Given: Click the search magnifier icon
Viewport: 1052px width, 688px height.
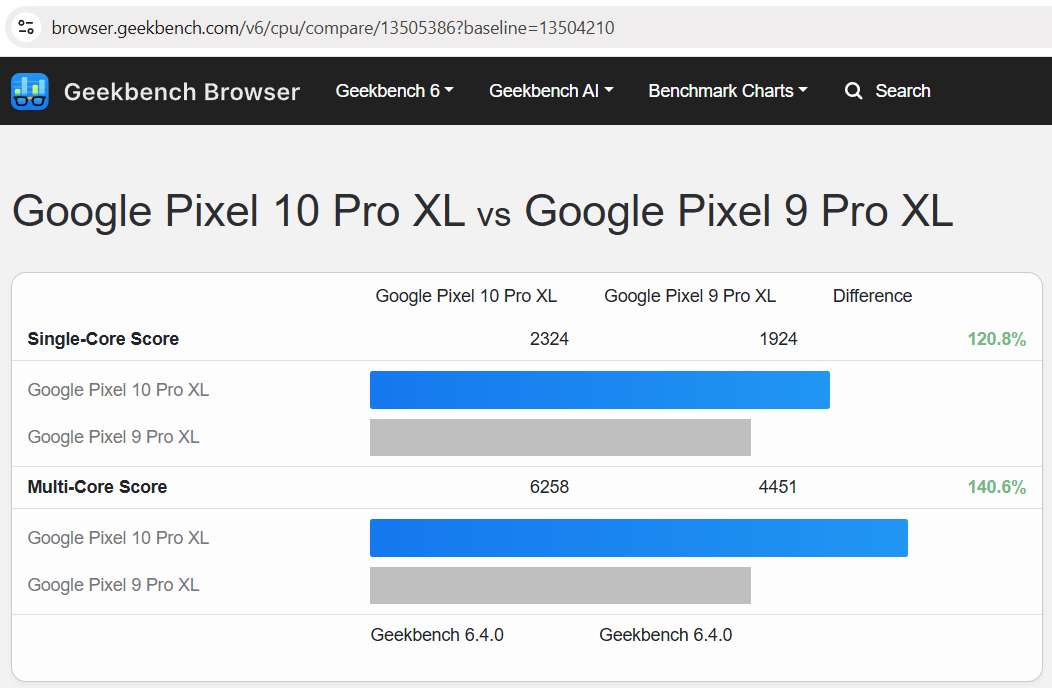Looking at the screenshot, I should coord(853,91).
